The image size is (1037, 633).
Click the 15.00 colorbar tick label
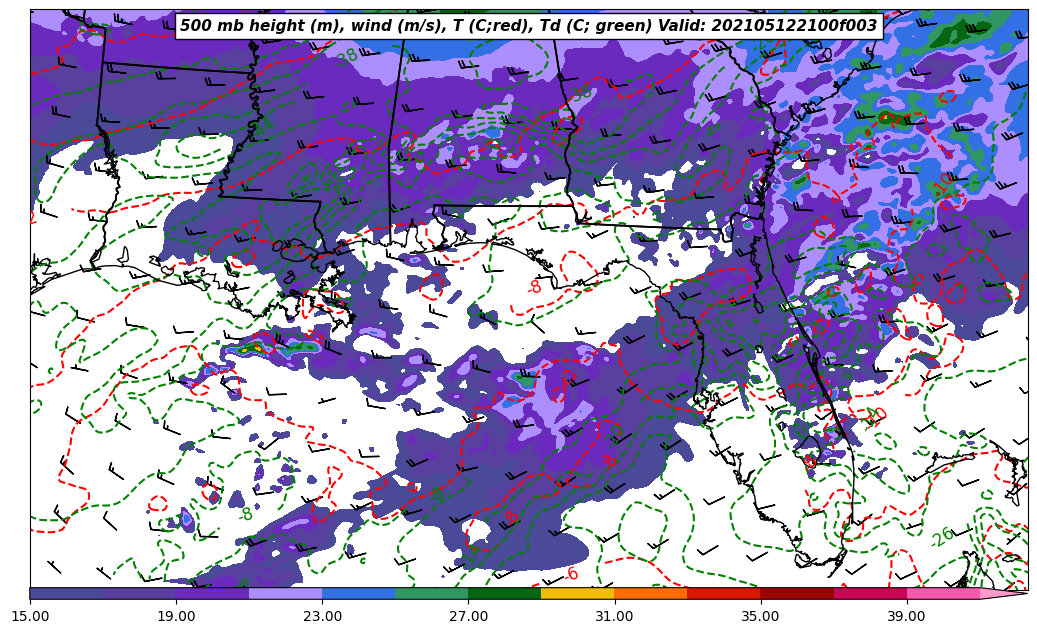[30, 616]
